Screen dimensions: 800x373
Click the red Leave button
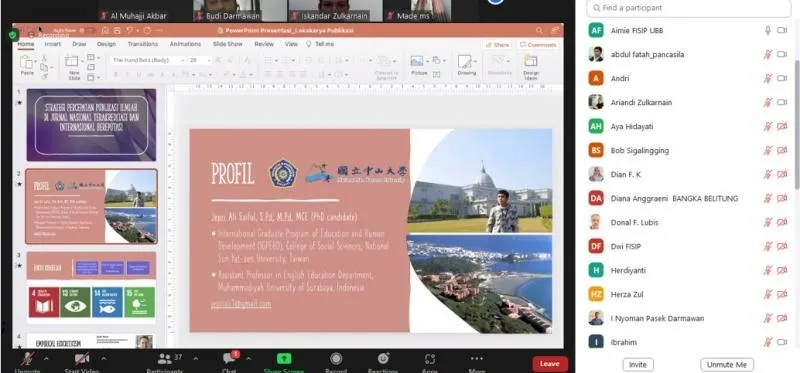[x=550, y=364]
